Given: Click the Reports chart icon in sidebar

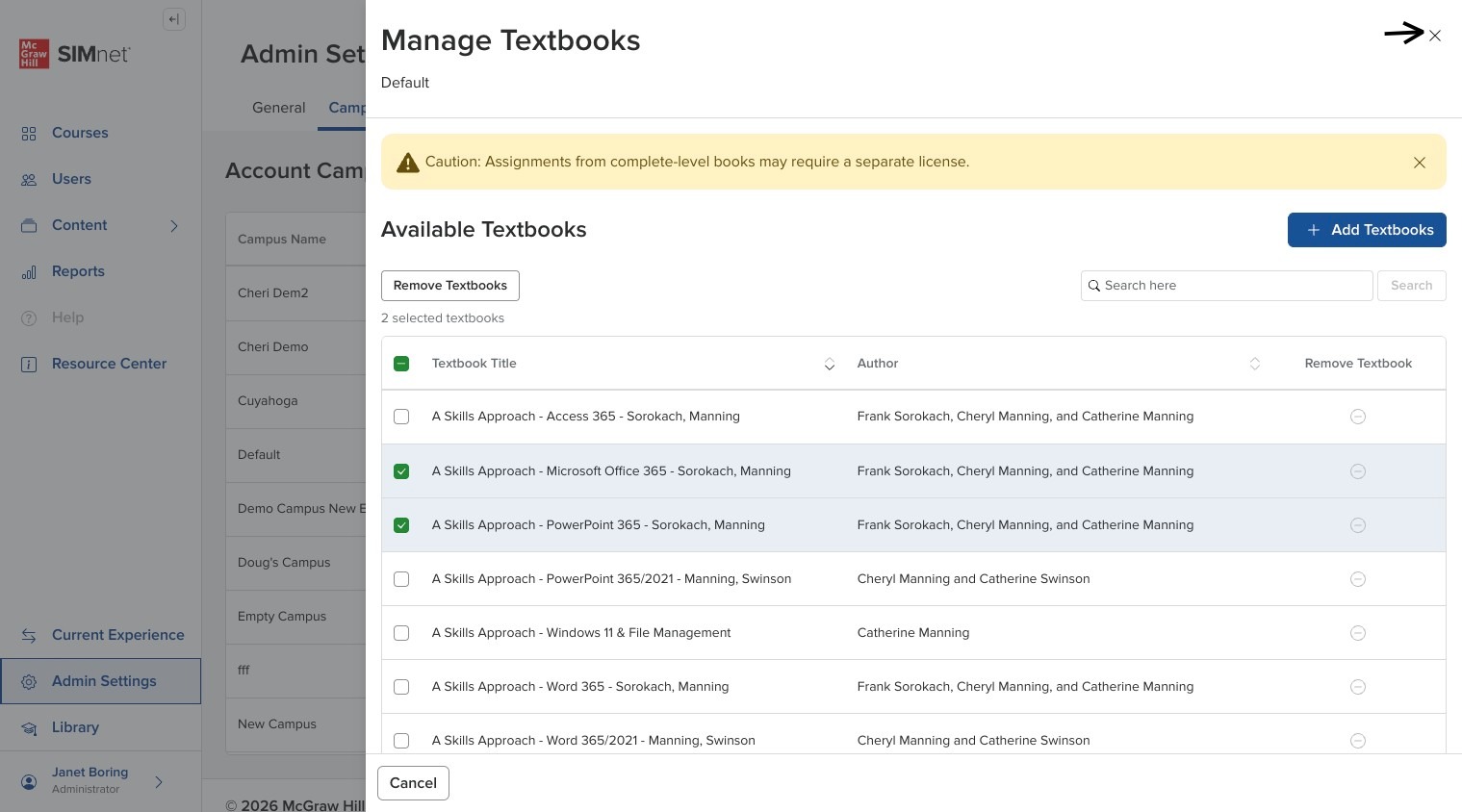Looking at the screenshot, I should pyautogui.click(x=29, y=272).
